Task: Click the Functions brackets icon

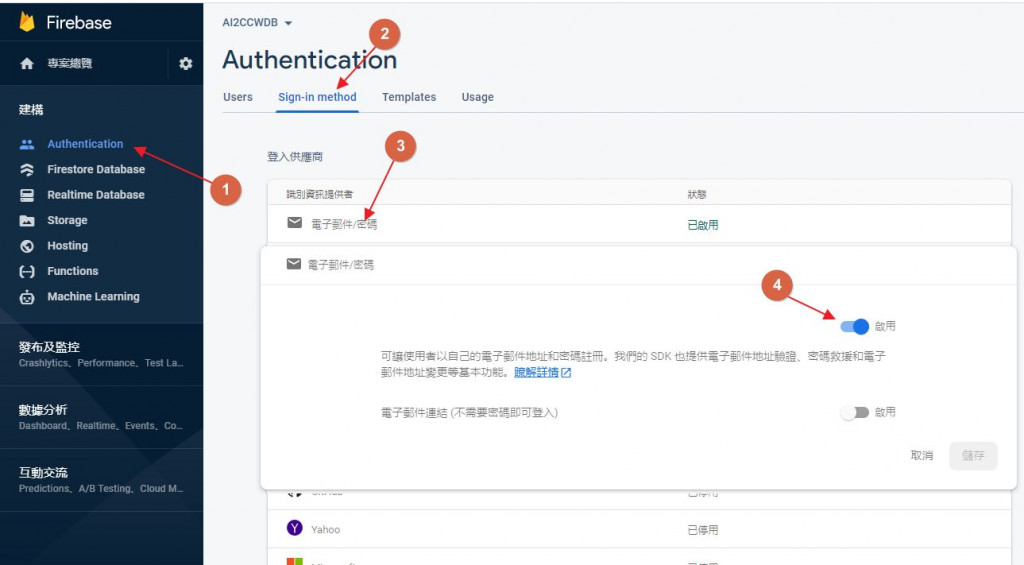Action: click(x=27, y=272)
